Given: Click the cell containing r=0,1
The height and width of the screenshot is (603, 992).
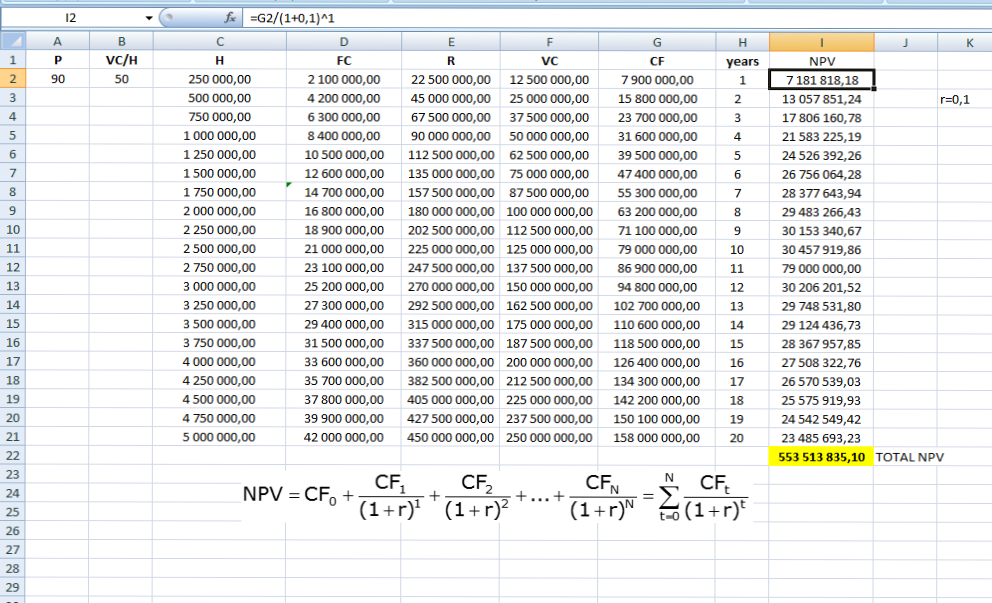Looking at the screenshot, I should (x=955, y=99).
